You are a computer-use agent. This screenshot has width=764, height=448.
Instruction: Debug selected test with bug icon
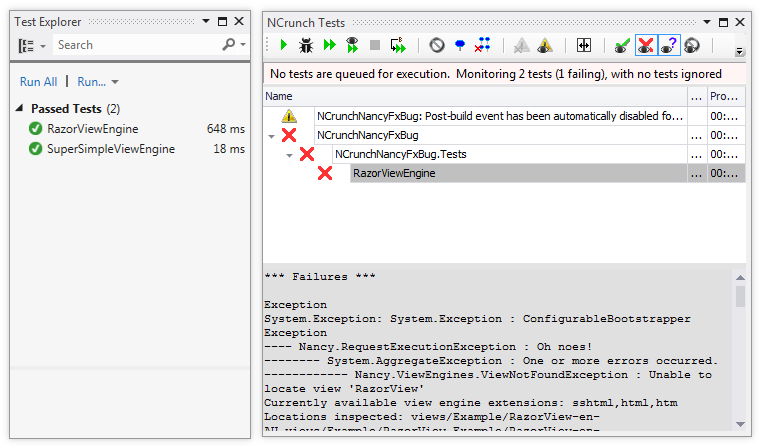(306, 45)
